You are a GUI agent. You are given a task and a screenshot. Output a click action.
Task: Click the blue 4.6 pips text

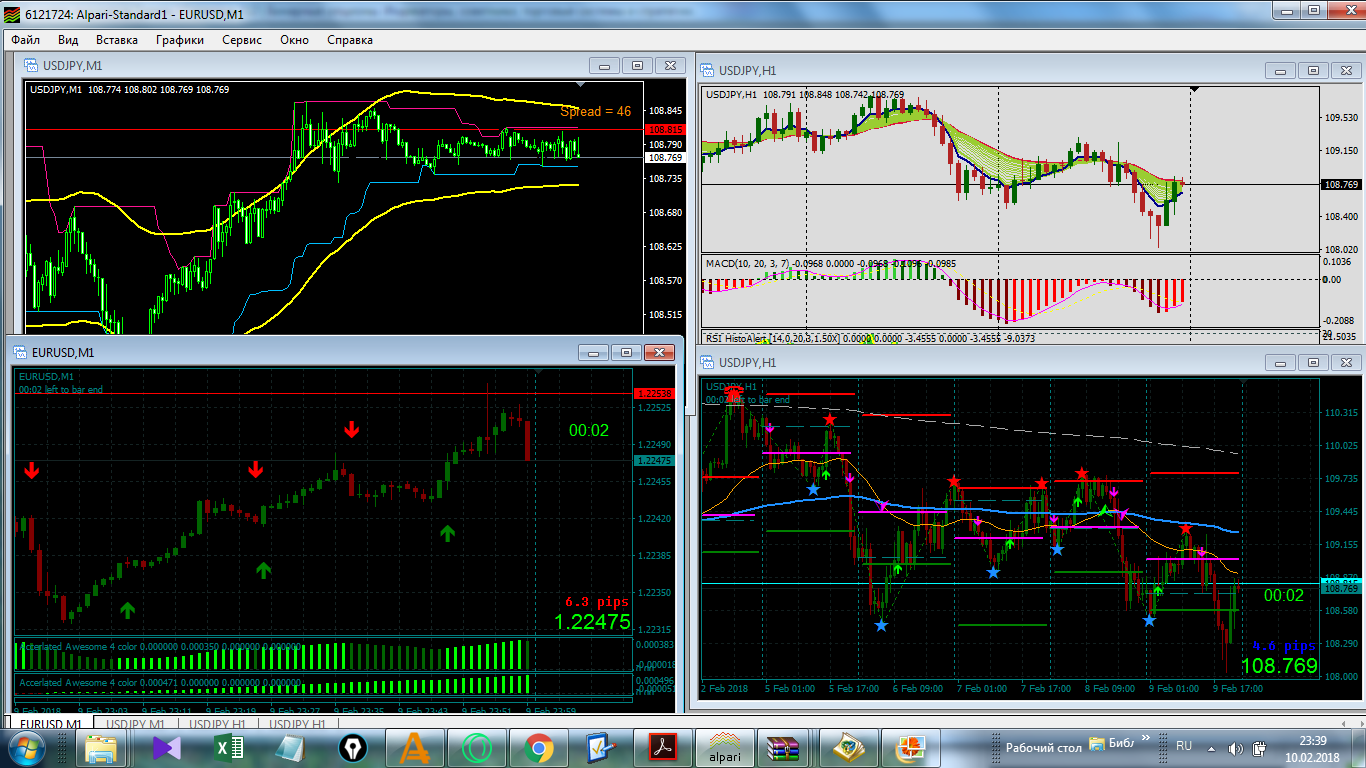tap(1285, 646)
